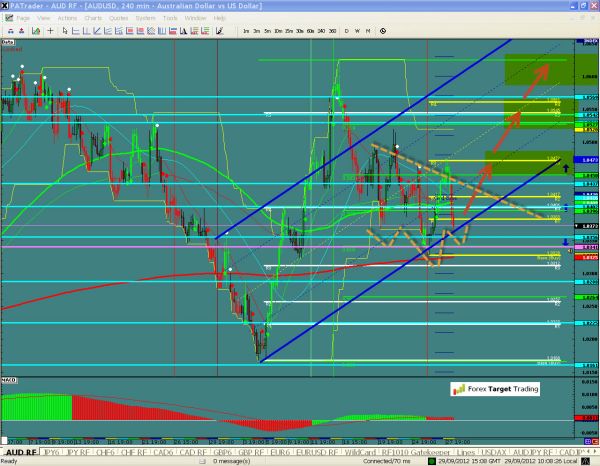Click the MACD indicator panel label
The width and height of the screenshot is (600, 466).
(x=9, y=379)
